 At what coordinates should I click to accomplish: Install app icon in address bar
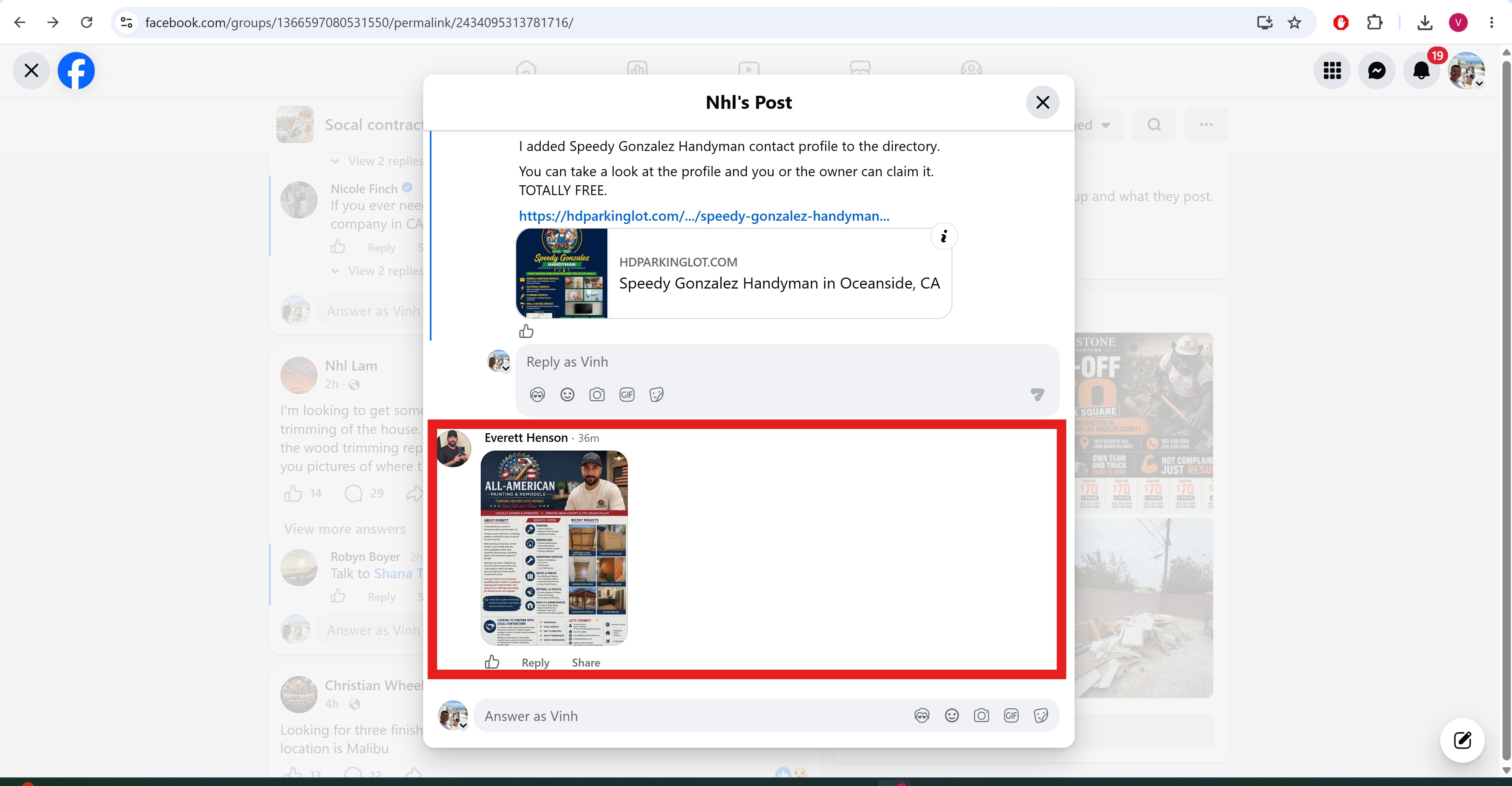point(1264,22)
